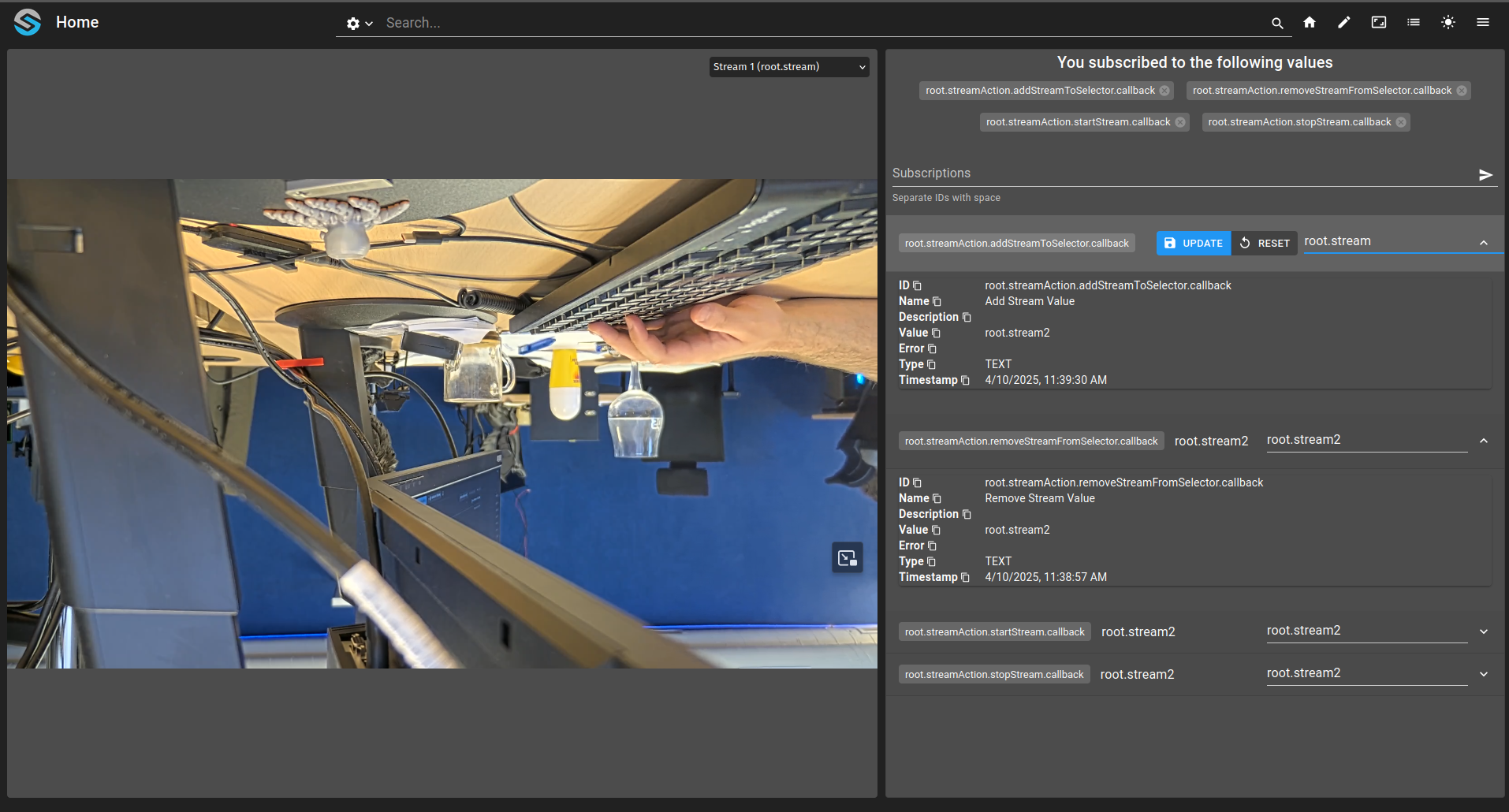Open the hamburger menu
The width and height of the screenshot is (1509, 812).
(1483, 22)
